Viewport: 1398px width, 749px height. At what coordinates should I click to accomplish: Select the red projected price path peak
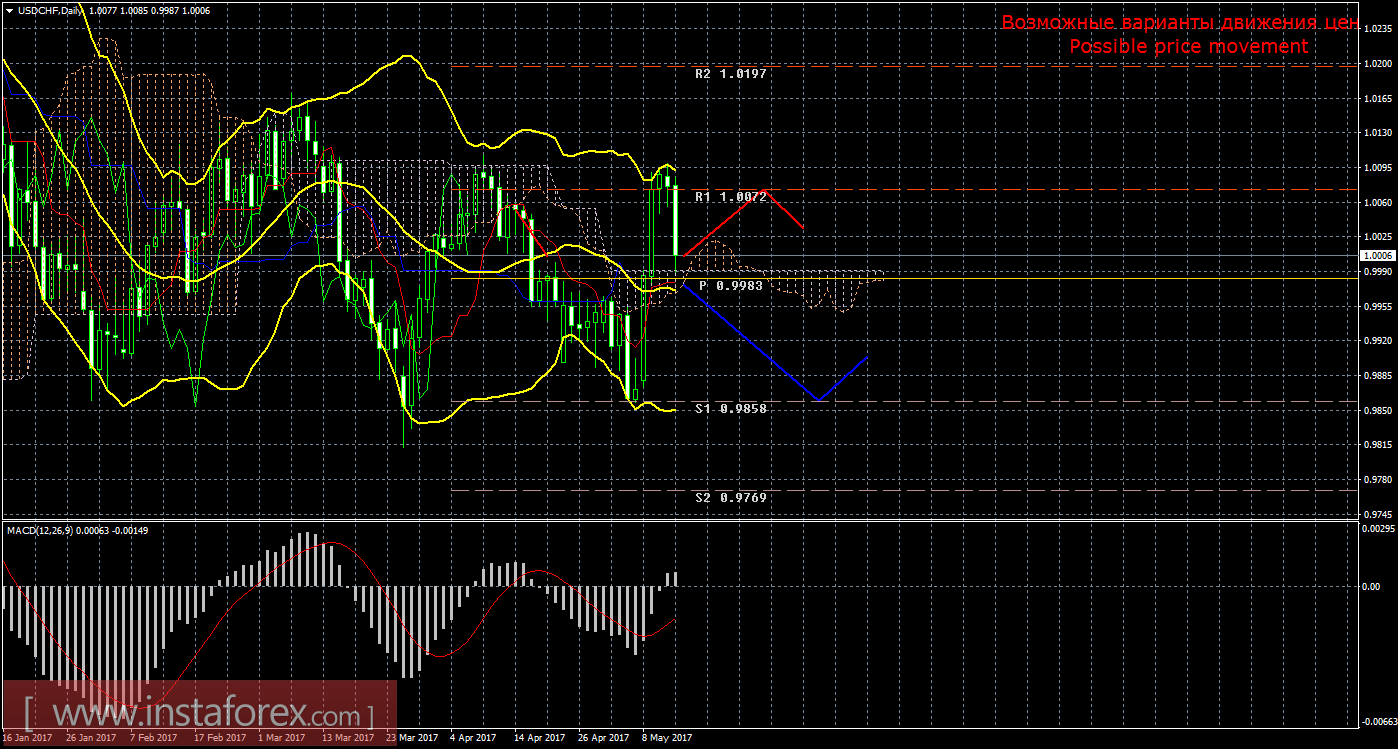765,190
